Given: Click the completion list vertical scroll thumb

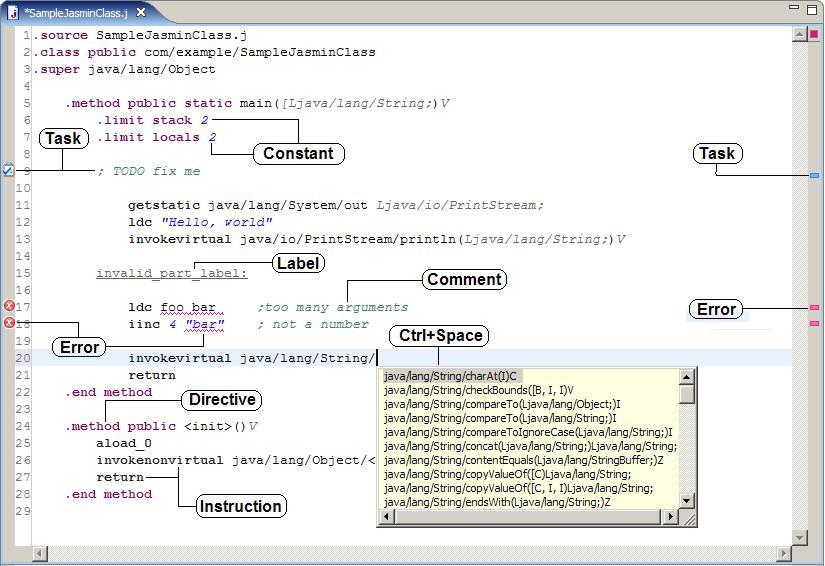Looking at the screenshot, I should (687, 395).
